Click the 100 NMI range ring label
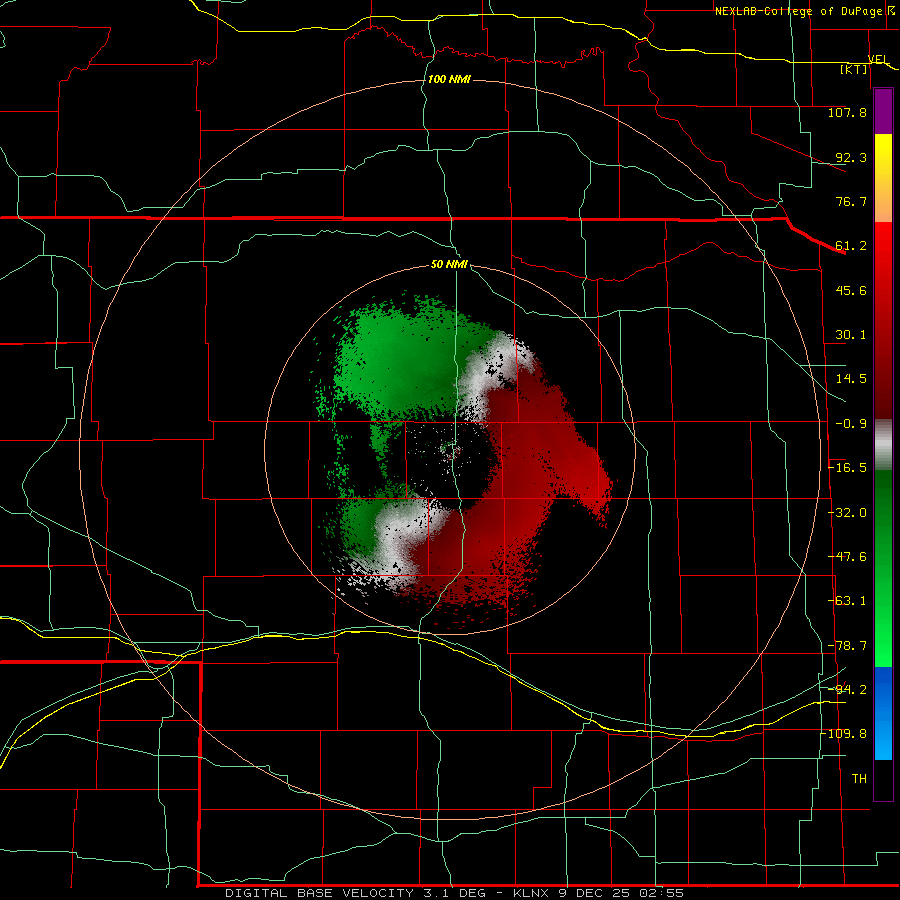The image size is (900, 900). pos(449,79)
